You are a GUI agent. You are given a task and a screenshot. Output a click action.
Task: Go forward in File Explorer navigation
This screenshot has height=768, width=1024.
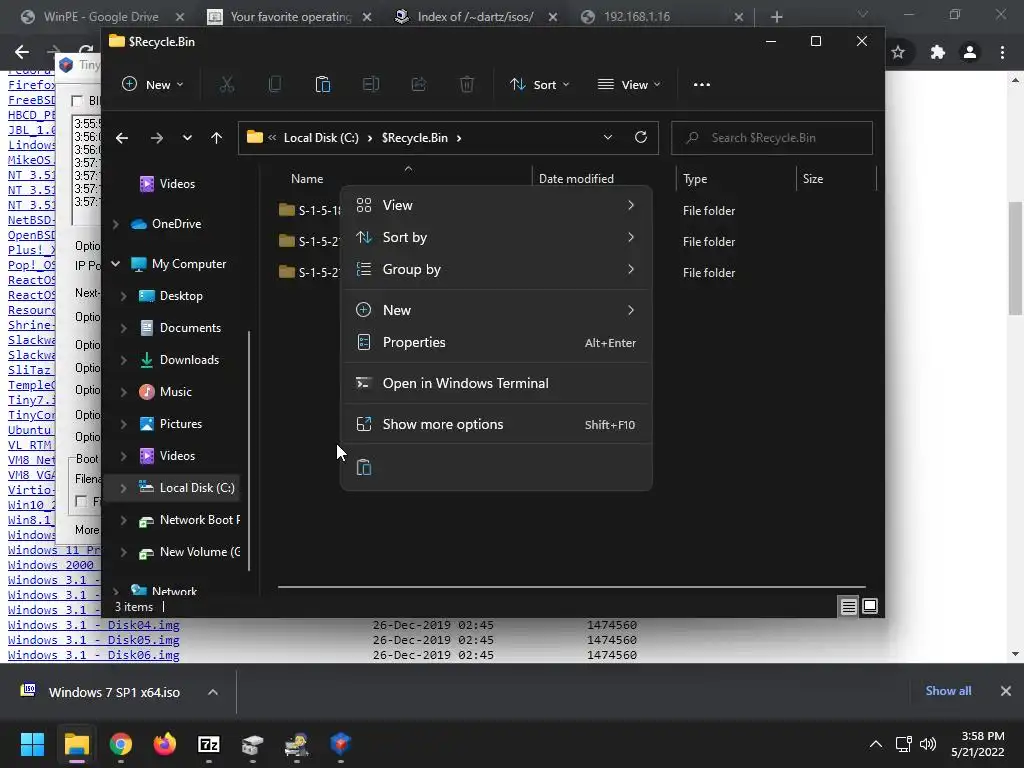coord(157,138)
